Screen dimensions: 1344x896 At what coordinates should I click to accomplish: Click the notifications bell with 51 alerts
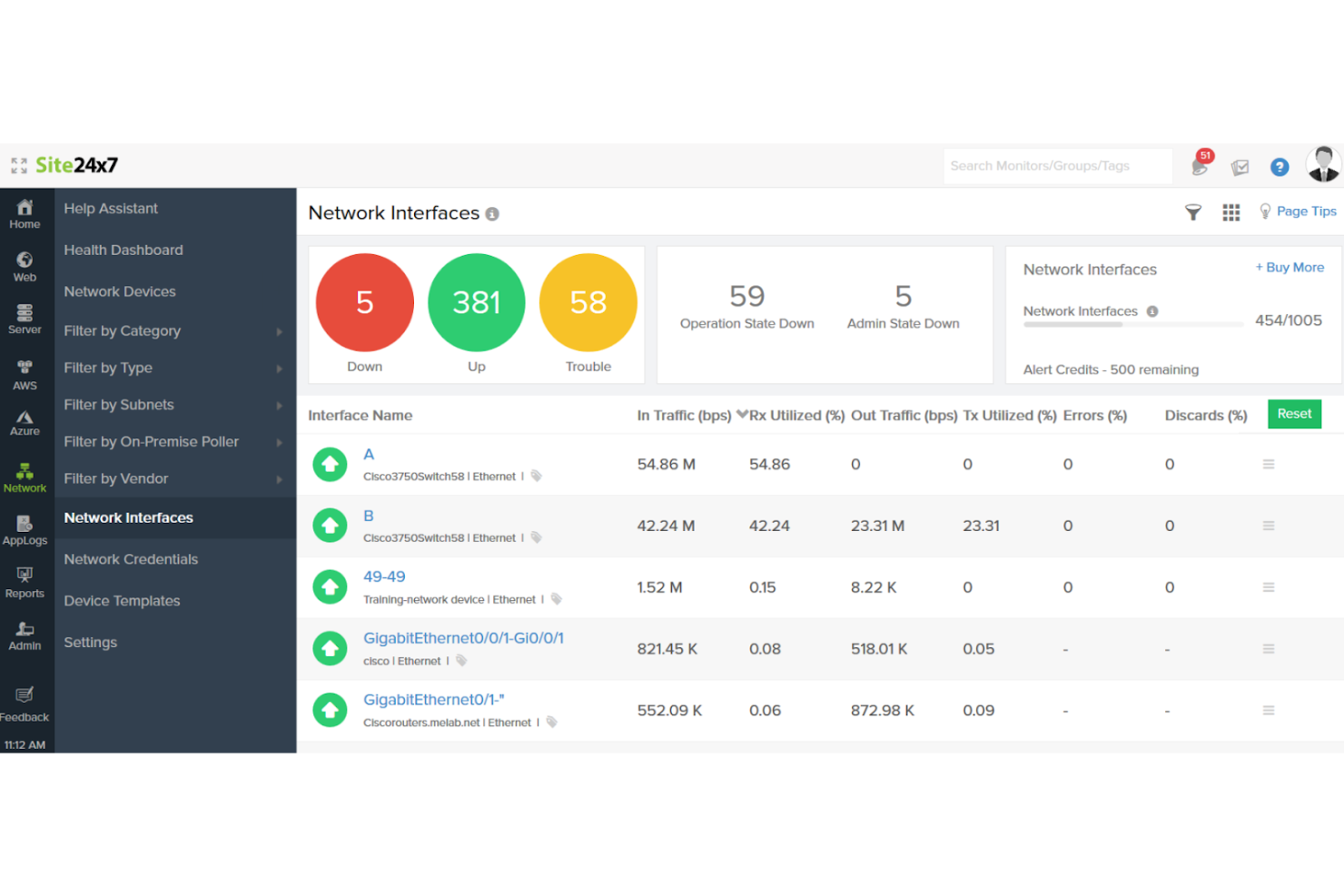(1200, 167)
